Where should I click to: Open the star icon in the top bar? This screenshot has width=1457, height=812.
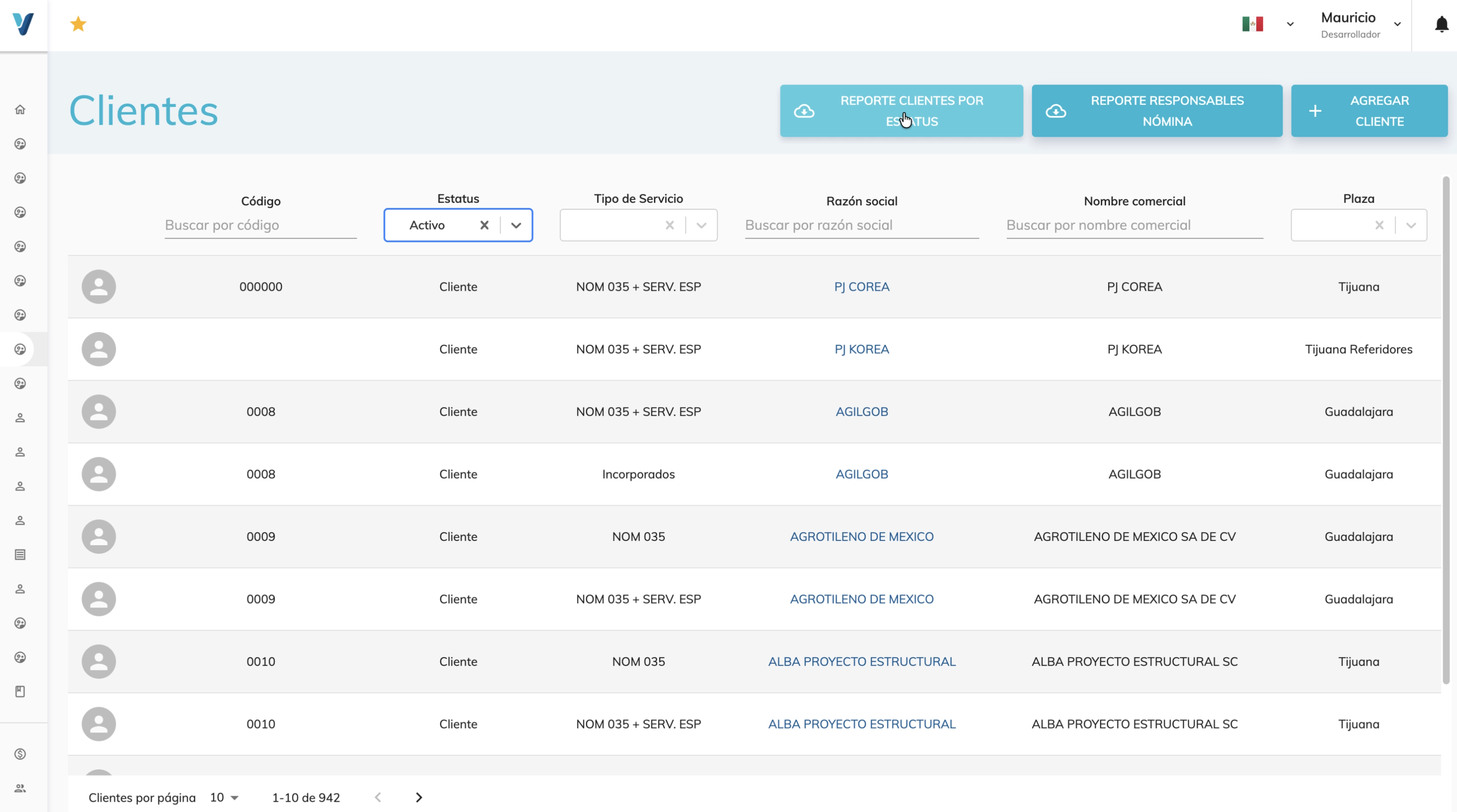click(x=78, y=24)
